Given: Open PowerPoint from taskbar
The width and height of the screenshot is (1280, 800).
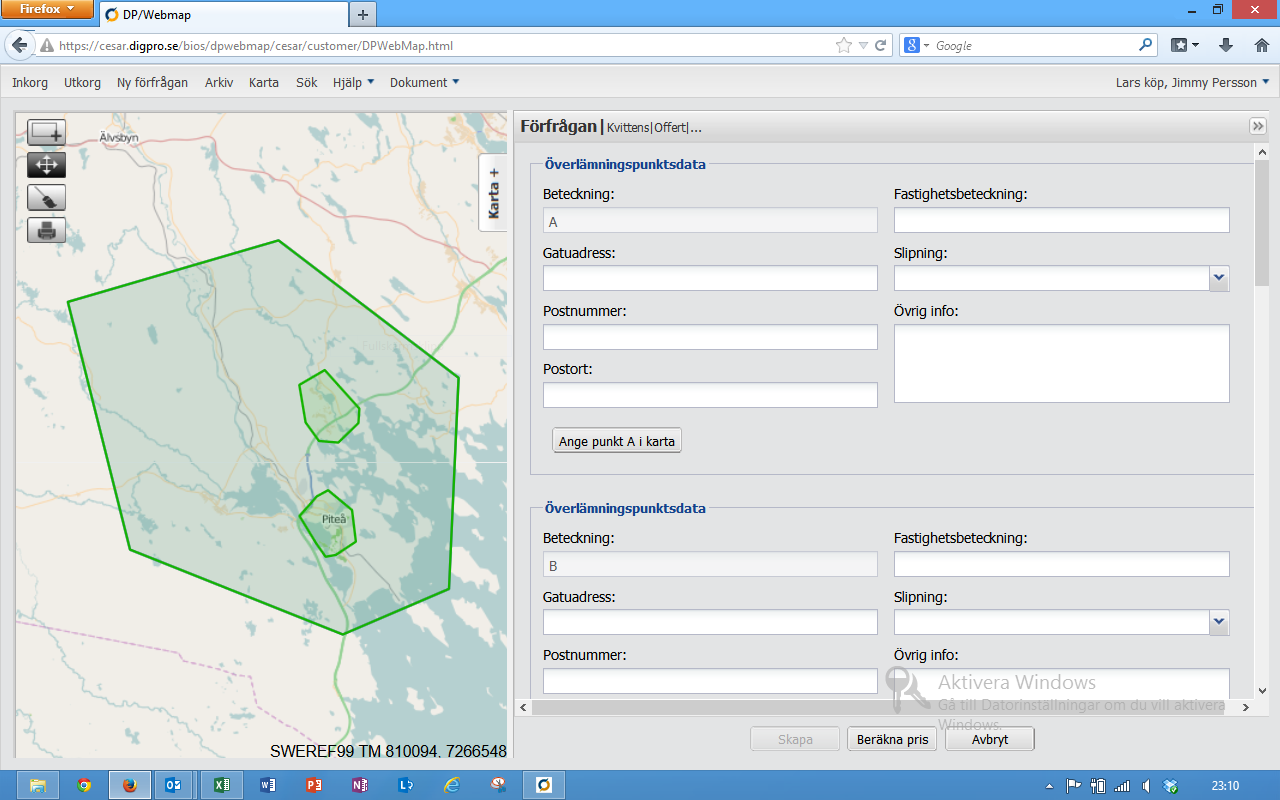Looking at the screenshot, I should (313, 785).
